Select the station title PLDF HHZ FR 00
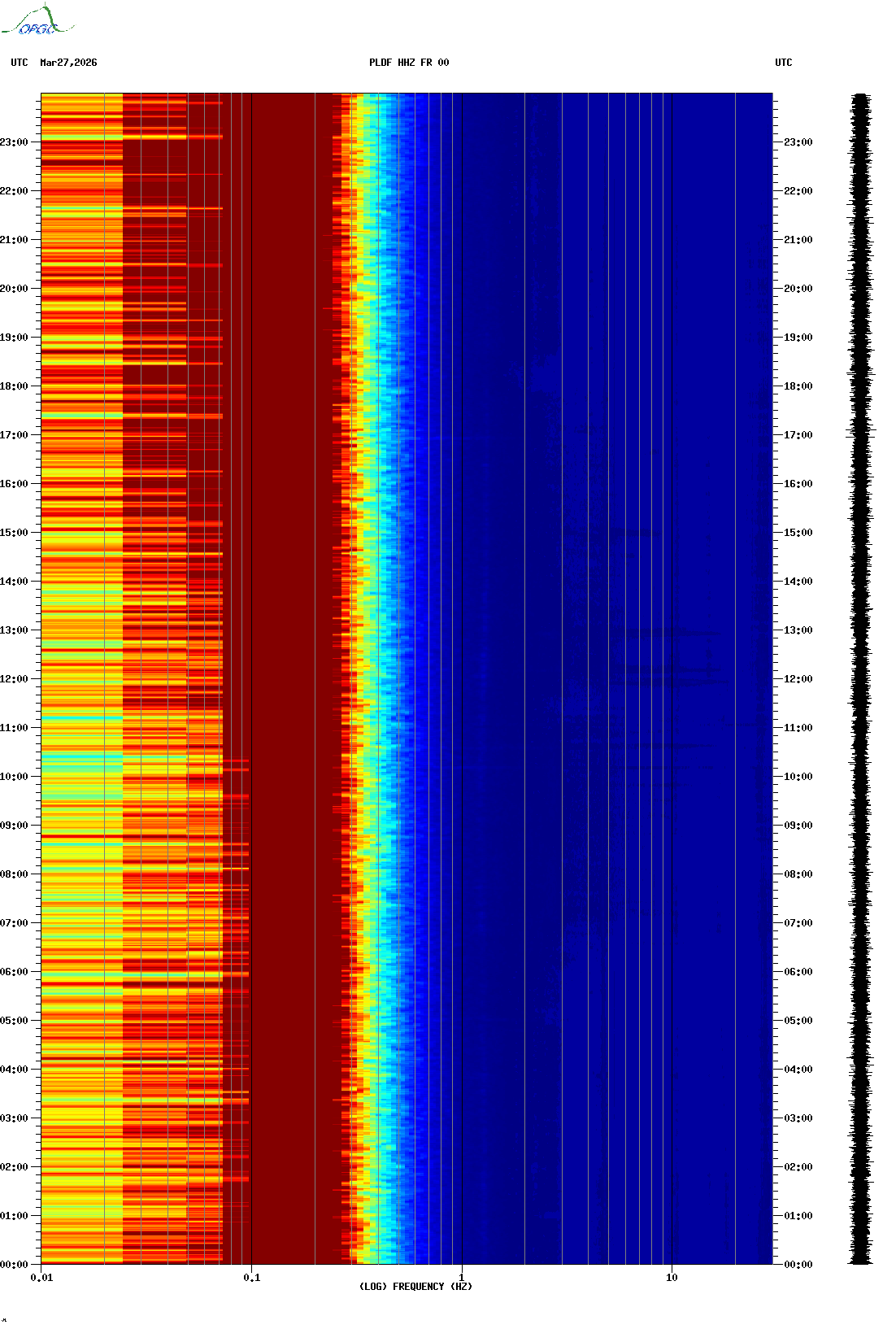The width and height of the screenshot is (896, 1329). pyautogui.click(x=409, y=63)
